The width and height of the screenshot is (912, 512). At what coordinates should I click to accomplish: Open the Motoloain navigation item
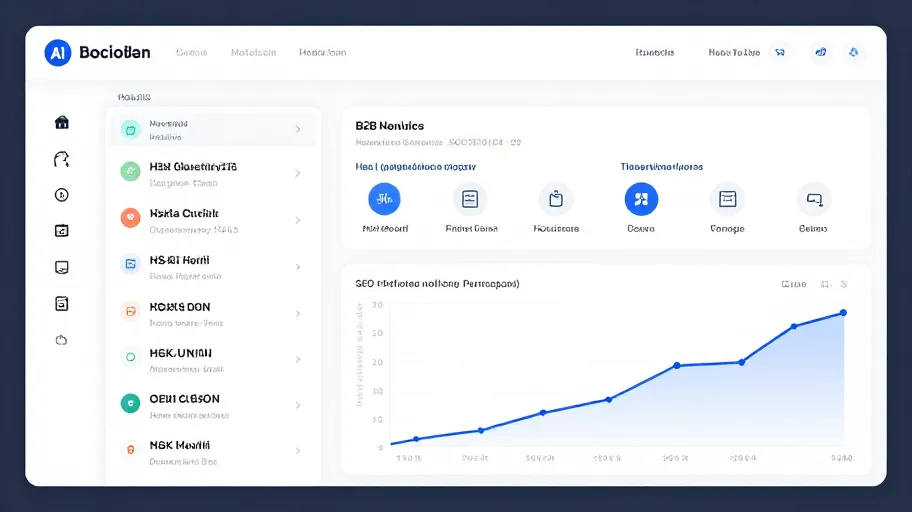pos(253,52)
